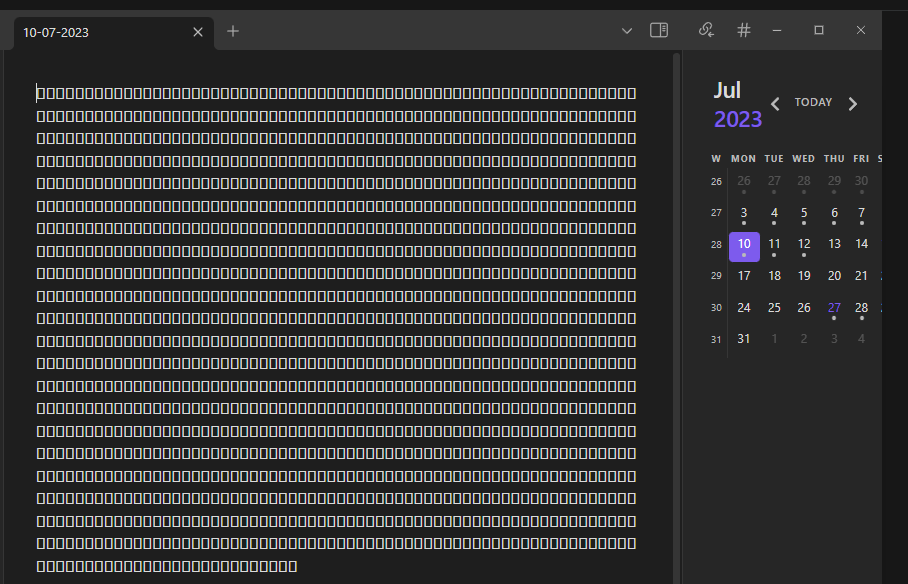Select July 7 in the calendar

click(x=862, y=215)
